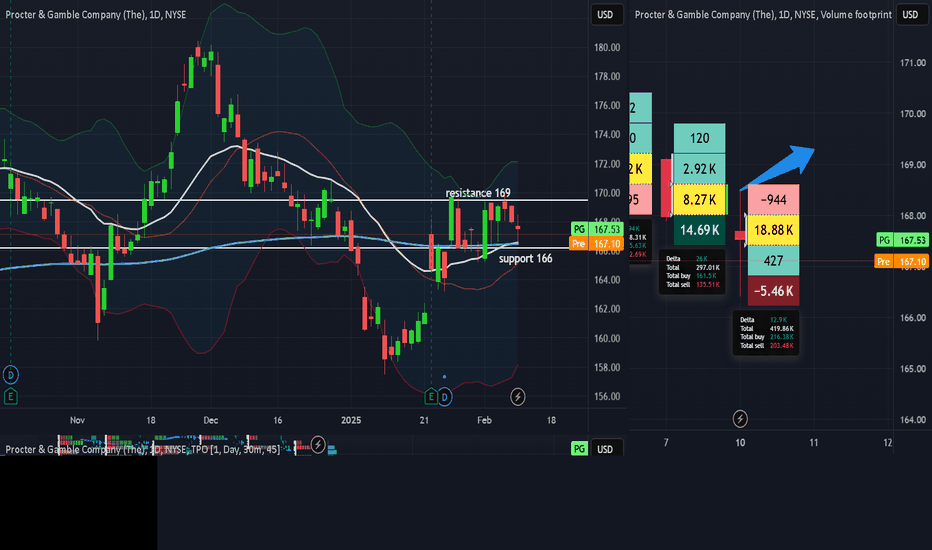The image size is (932, 550).
Task: Click the Volume footprint chart title
Action: click(763, 14)
